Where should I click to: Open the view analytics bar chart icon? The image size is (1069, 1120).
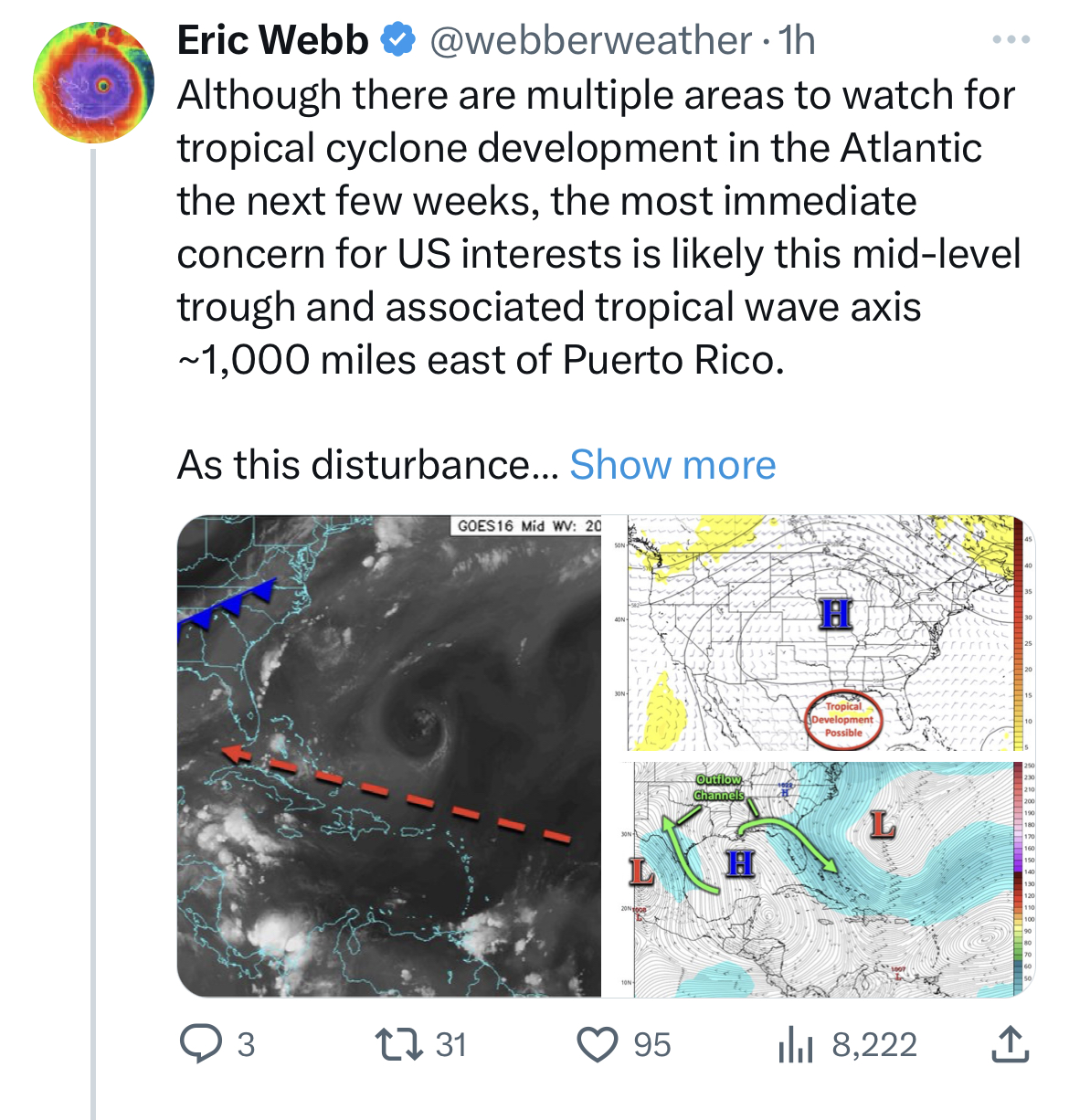tap(795, 1044)
